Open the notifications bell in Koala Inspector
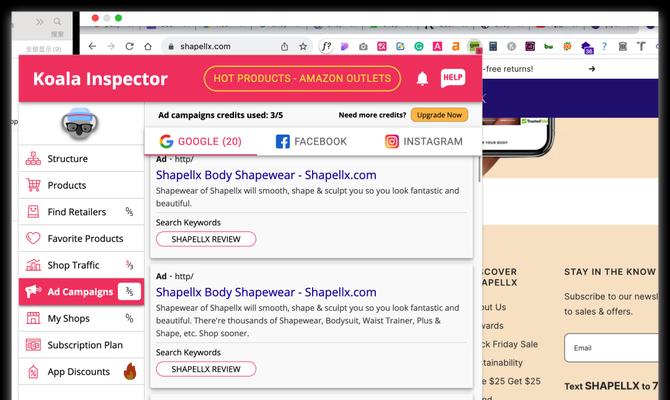This screenshot has width=670, height=400. [422, 79]
